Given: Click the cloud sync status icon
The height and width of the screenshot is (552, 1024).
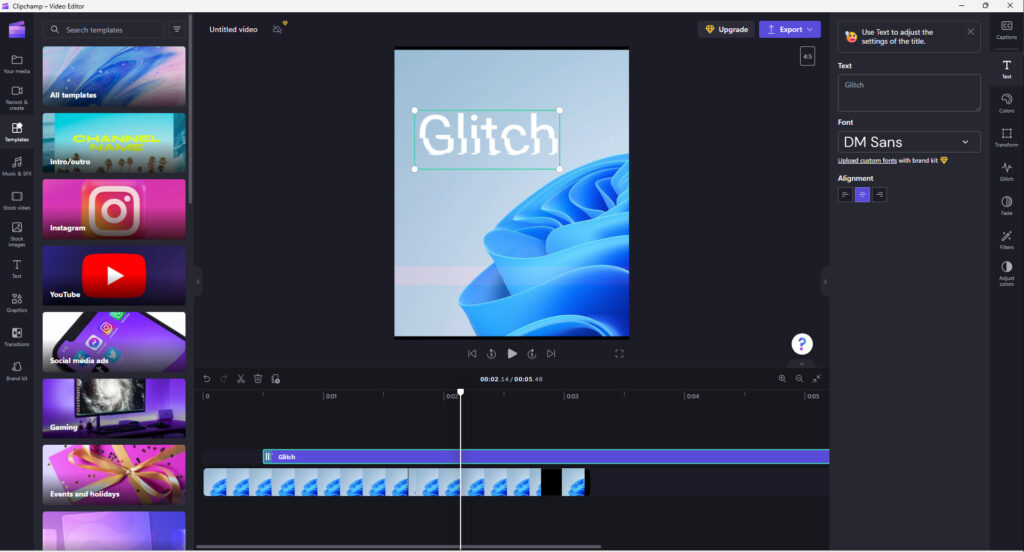Looking at the screenshot, I should (278, 29).
